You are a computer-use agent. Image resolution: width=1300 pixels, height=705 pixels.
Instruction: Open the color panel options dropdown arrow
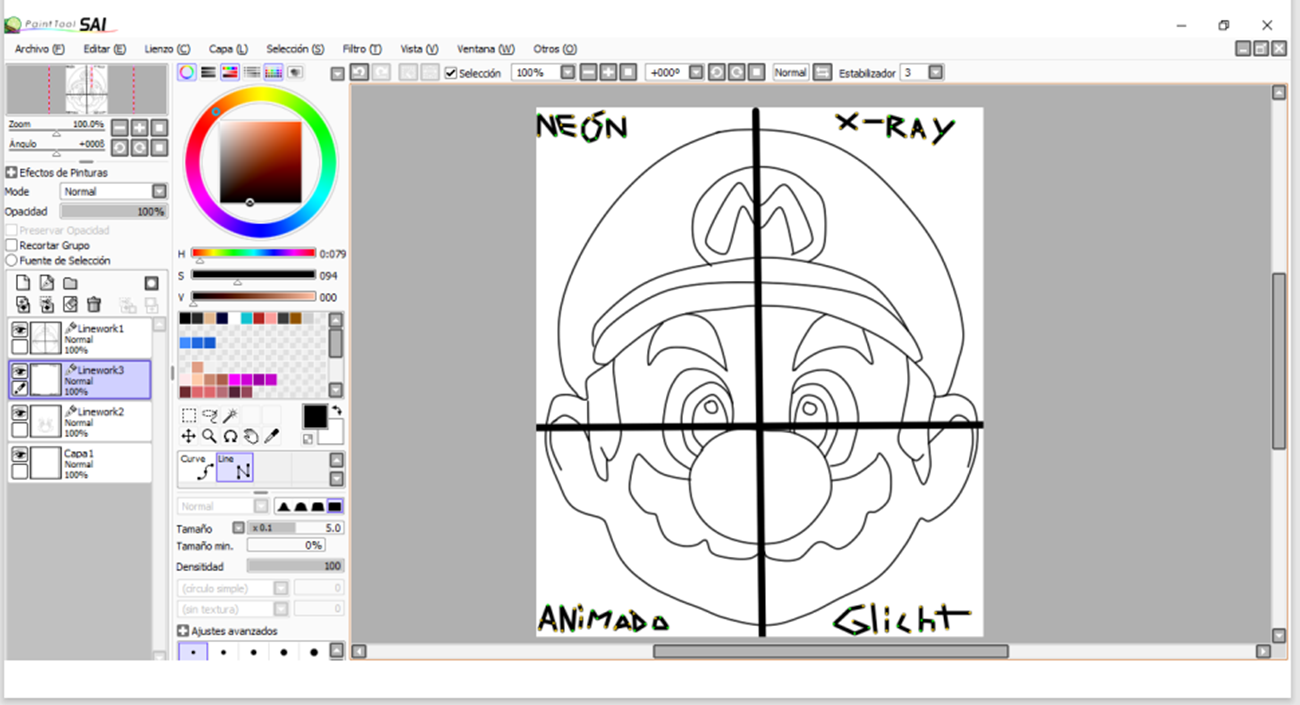(x=337, y=72)
